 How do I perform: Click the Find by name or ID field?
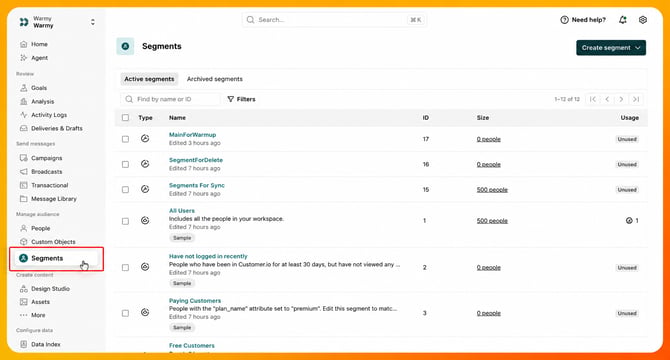(170, 99)
